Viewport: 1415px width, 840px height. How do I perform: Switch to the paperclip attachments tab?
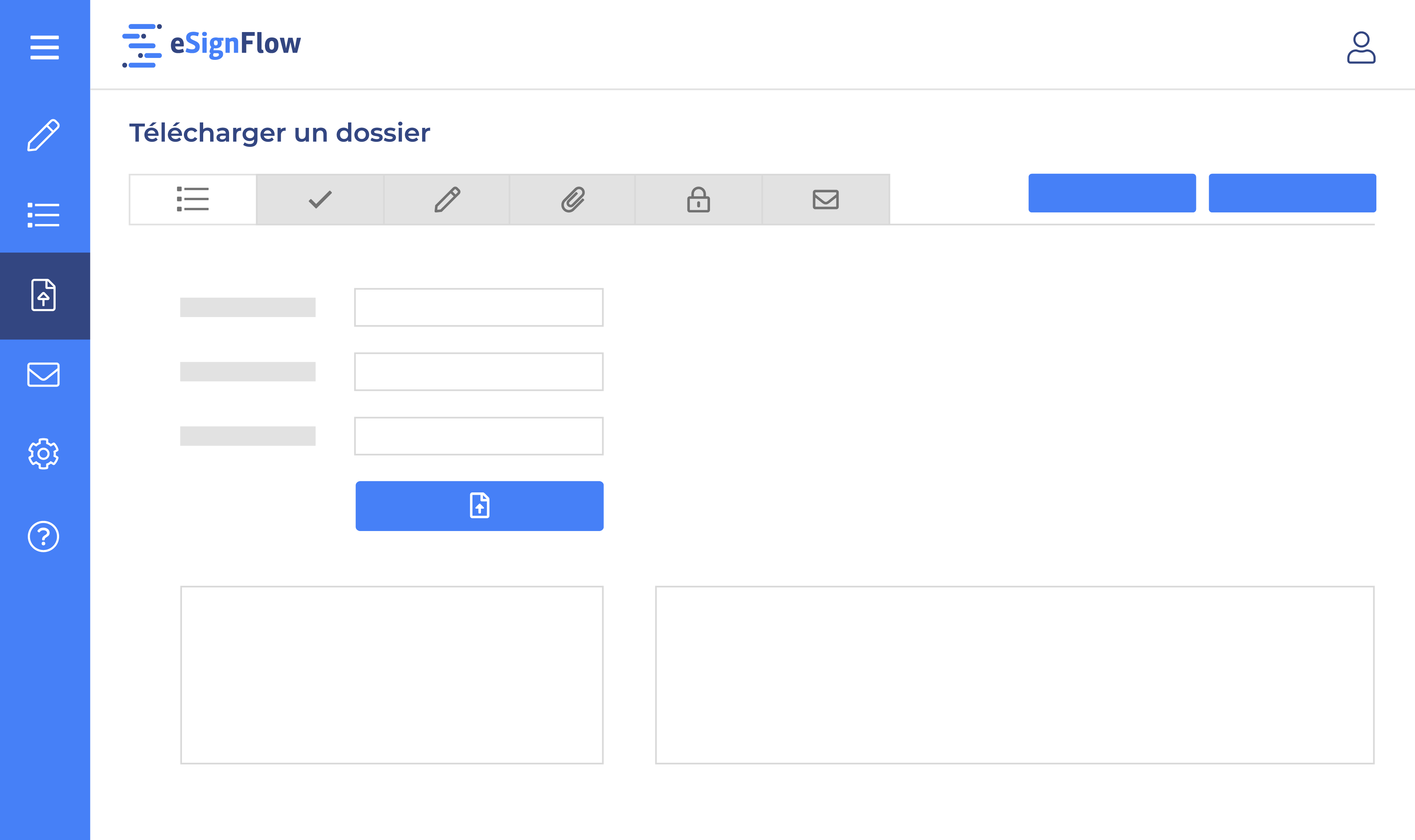tap(573, 199)
